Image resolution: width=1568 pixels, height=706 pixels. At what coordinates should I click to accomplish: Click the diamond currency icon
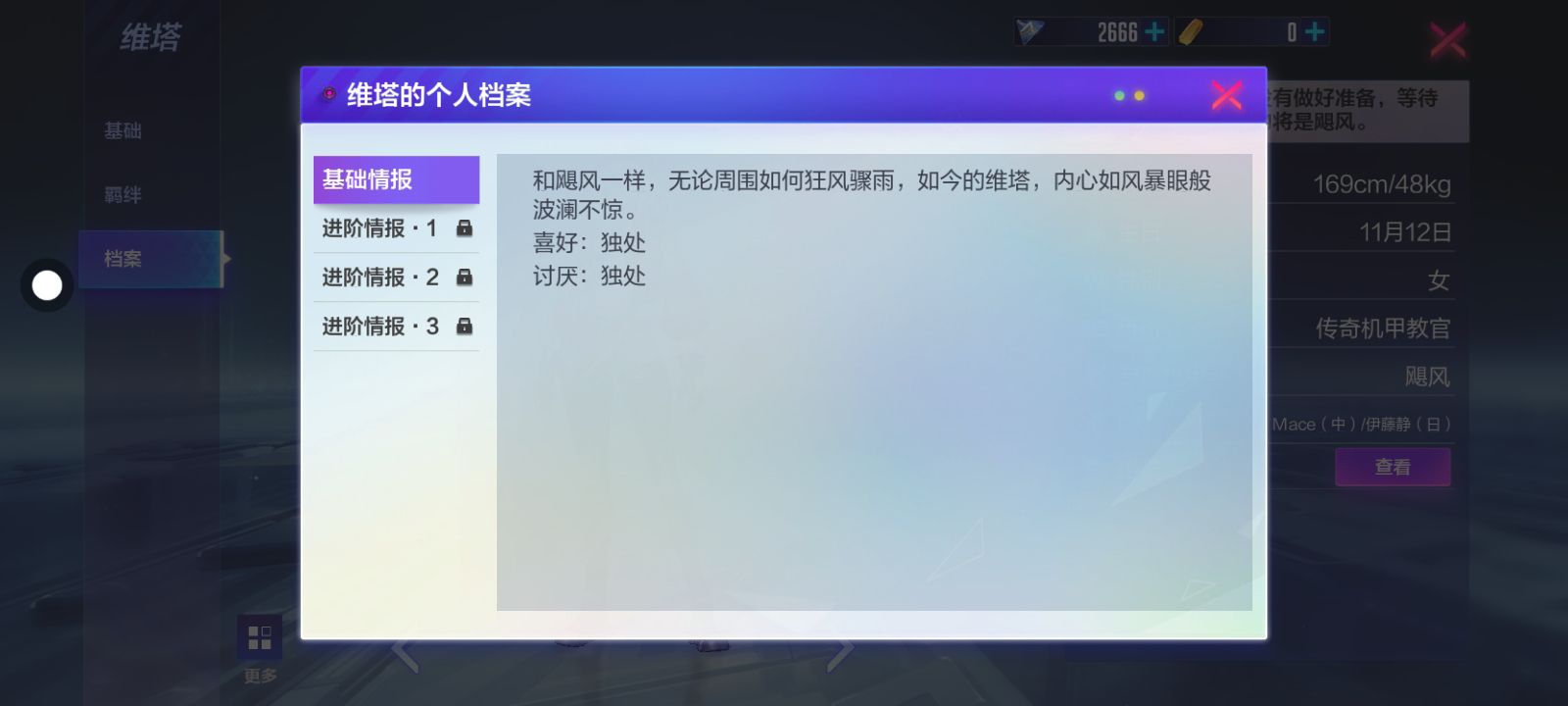pos(1030,32)
